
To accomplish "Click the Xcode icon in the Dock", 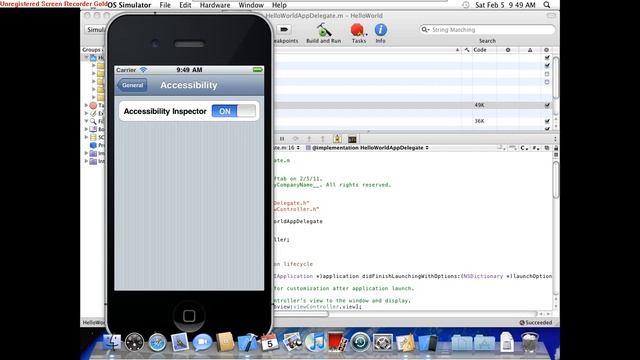I will [x=247, y=342].
